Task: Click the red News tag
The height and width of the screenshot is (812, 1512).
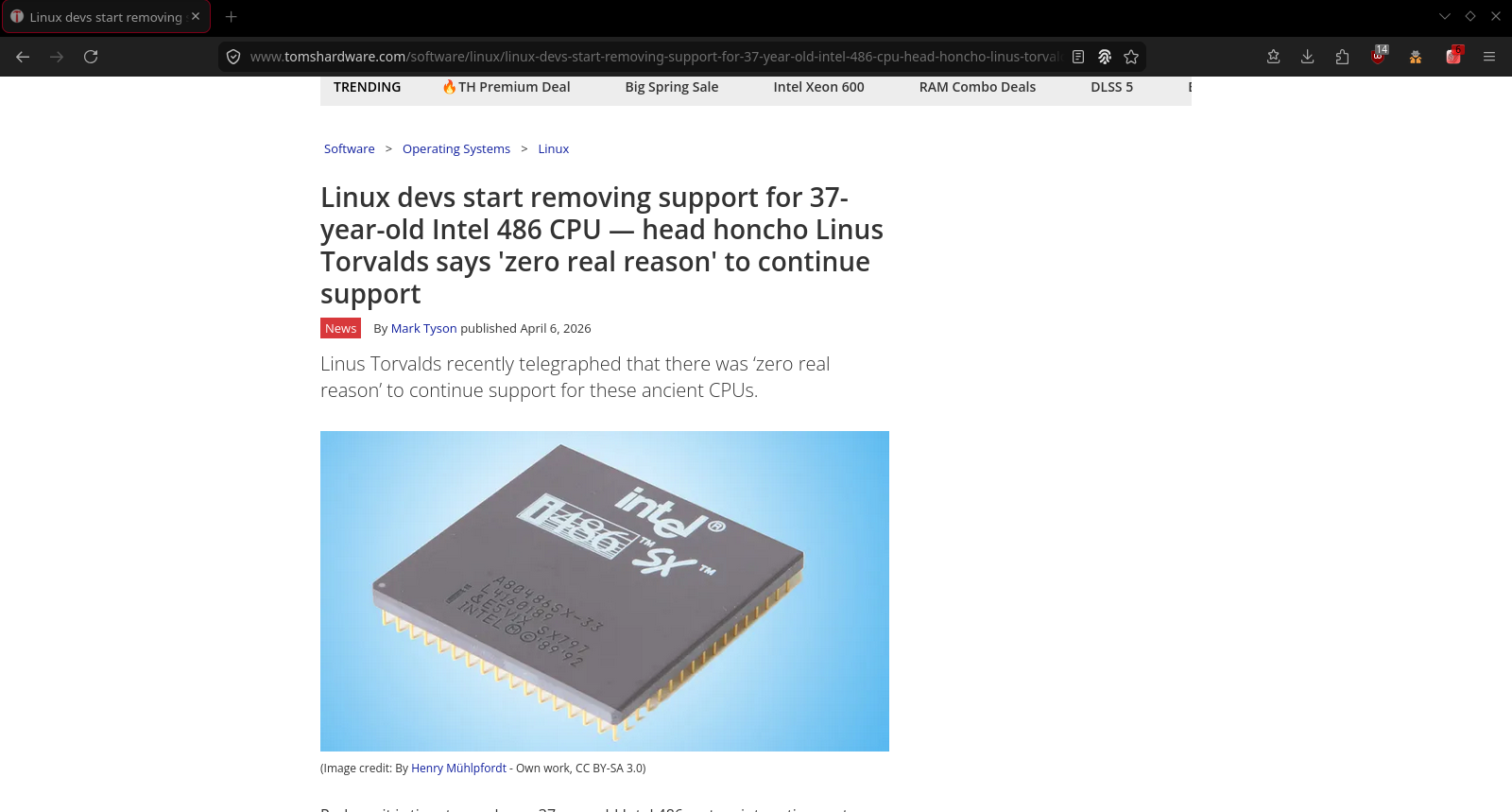Action: pyautogui.click(x=340, y=328)
